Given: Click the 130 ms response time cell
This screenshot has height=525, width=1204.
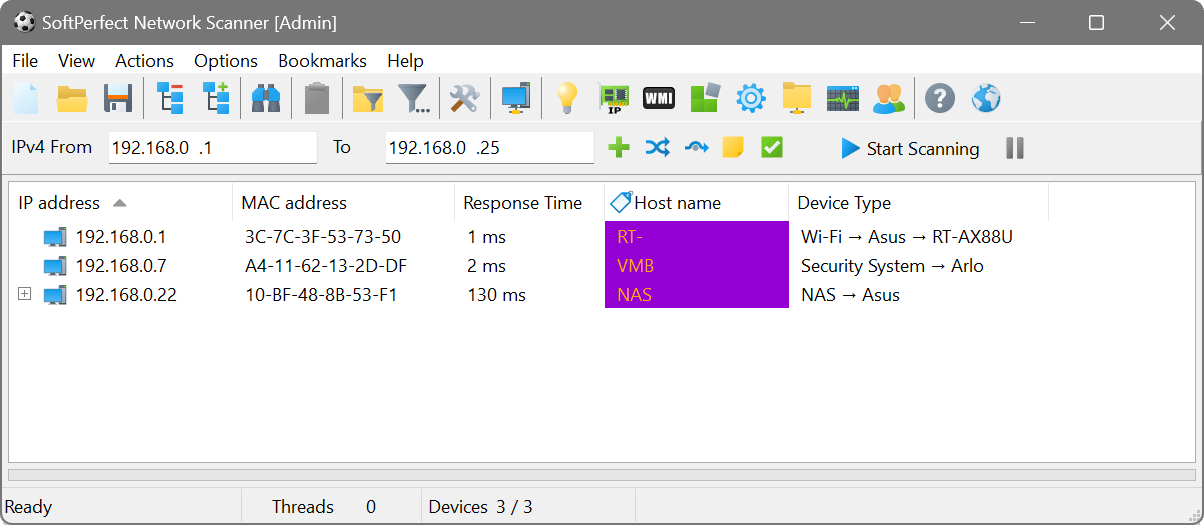Looking at the screenshot, I should [x=529, y=295].
